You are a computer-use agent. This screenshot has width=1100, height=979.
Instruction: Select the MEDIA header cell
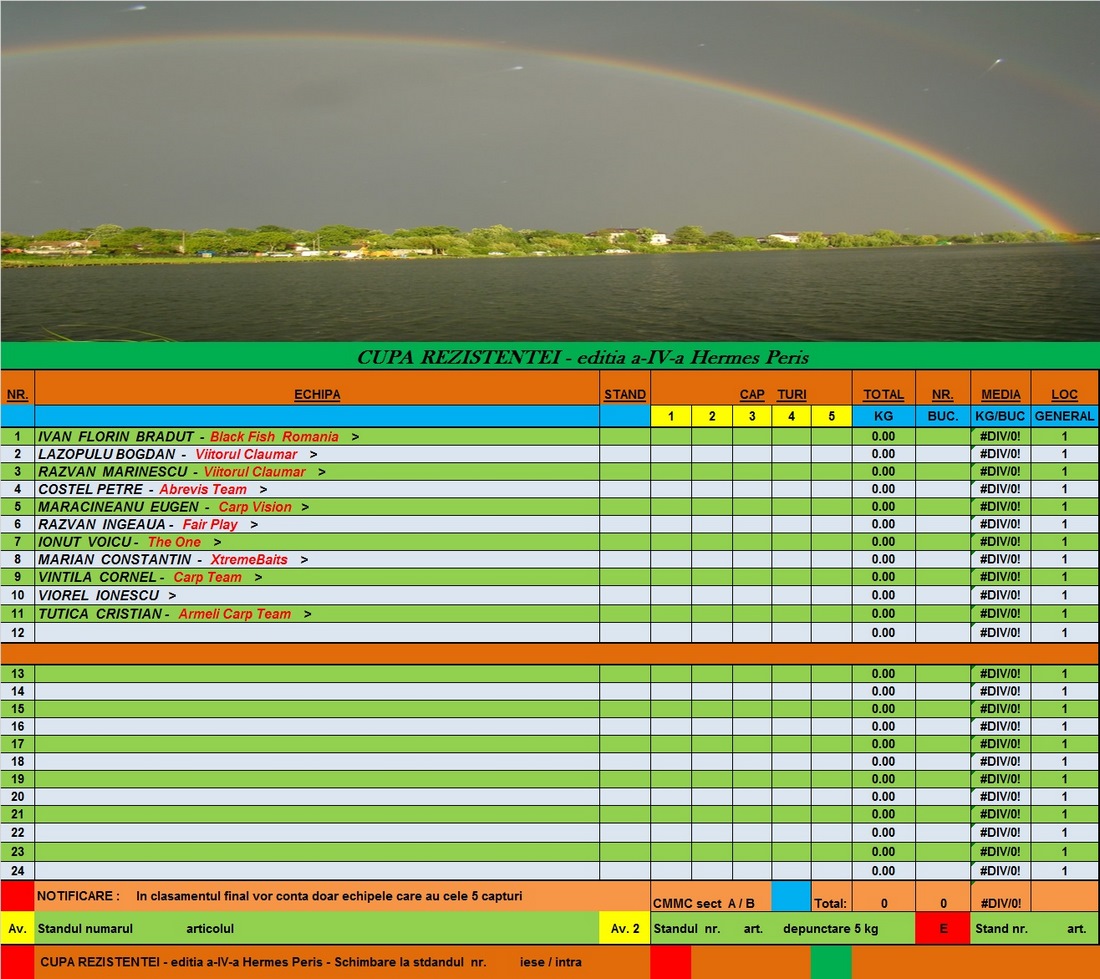pyautogui.click(x=1001, y=394)
